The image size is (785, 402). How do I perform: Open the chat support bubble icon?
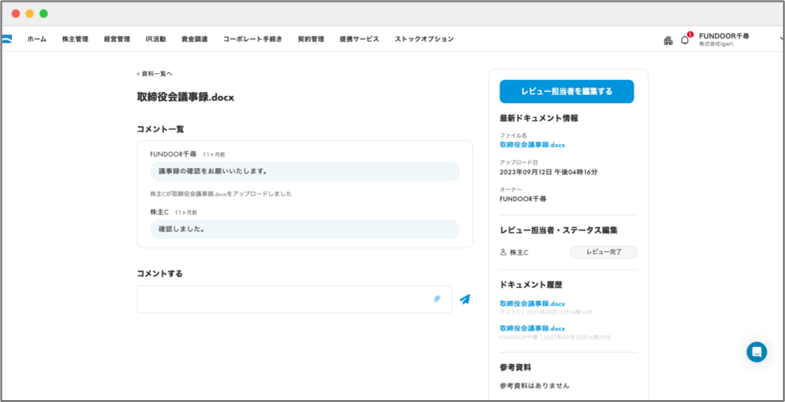(x=756, y=352)
